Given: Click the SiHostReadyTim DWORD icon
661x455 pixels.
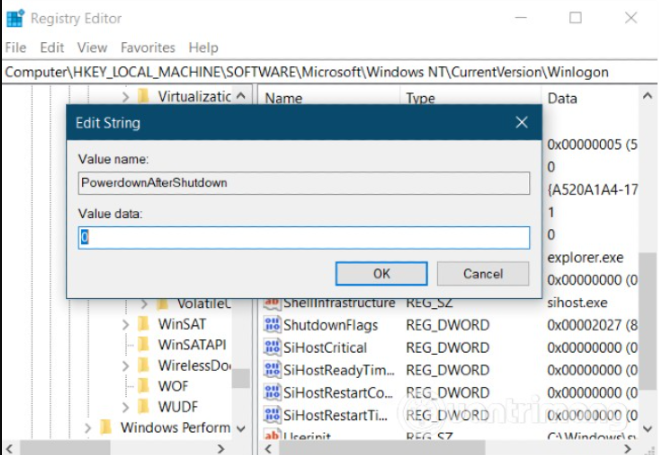Looking at the screenshot, I should coord(272,369).
